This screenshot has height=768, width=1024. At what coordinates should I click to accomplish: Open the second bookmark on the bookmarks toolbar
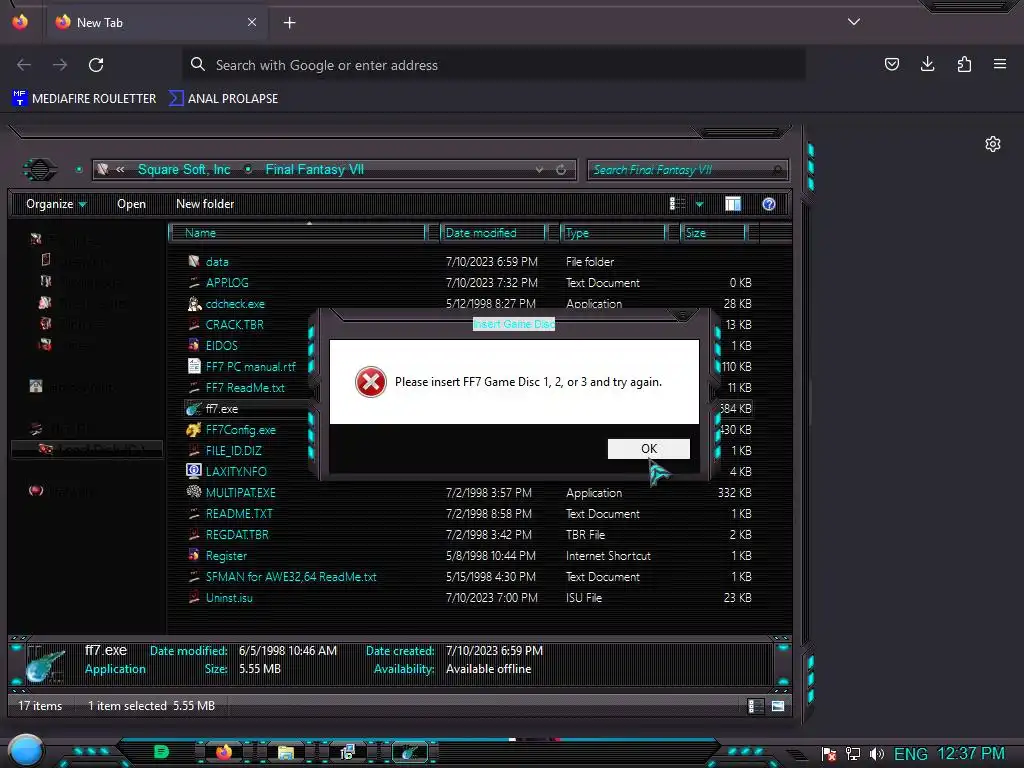[x=223, y=99]
